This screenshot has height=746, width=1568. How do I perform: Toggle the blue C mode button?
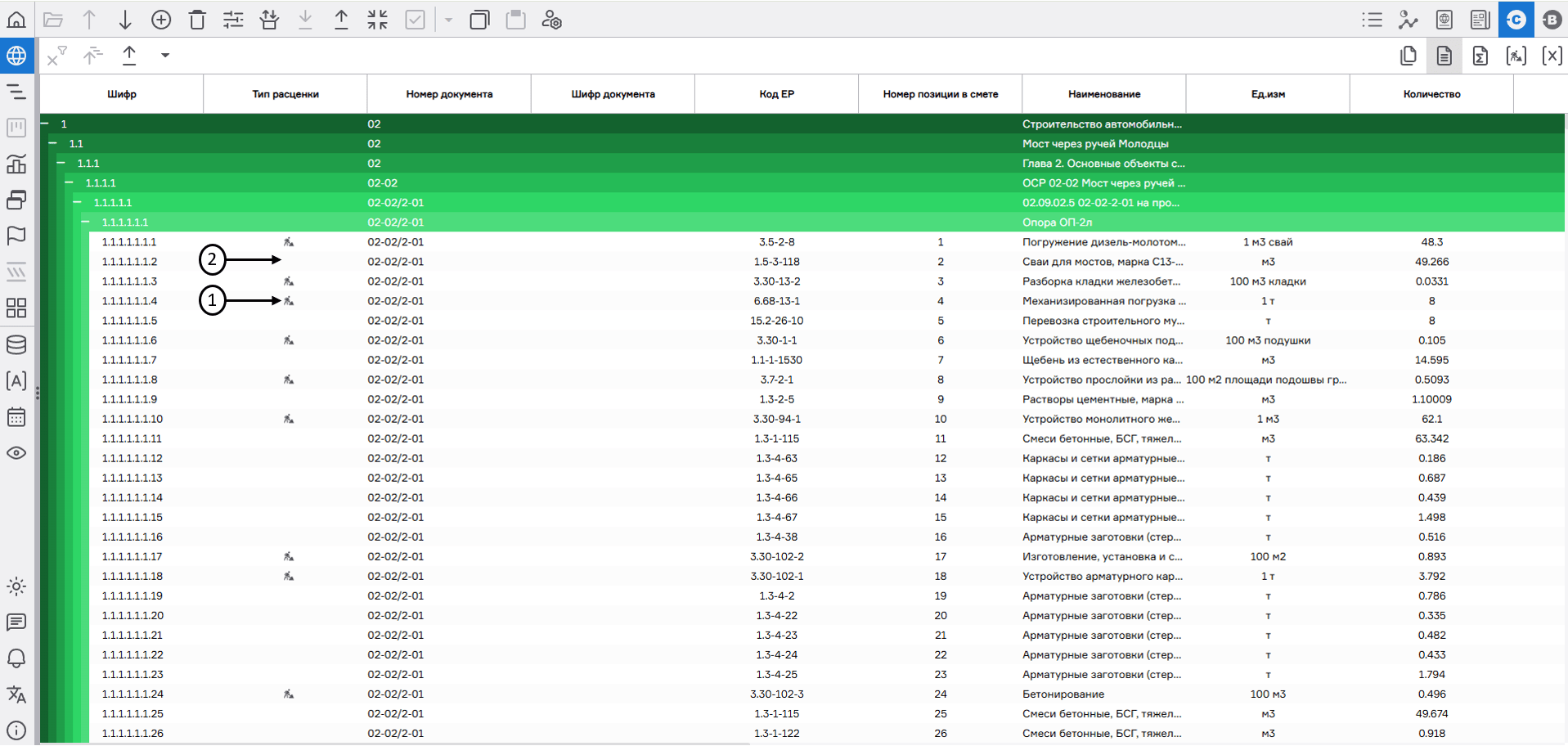[x=1516, y=20]
